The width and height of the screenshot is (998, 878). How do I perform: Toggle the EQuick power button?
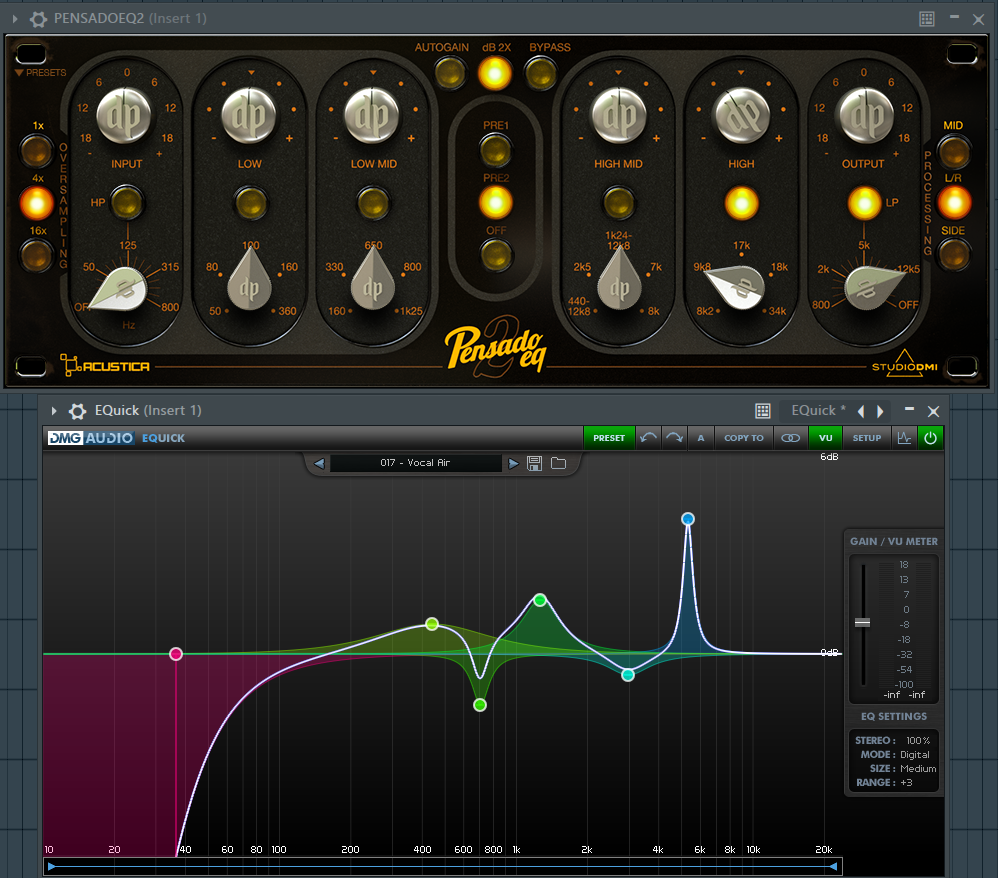click(x=931, y=438)
